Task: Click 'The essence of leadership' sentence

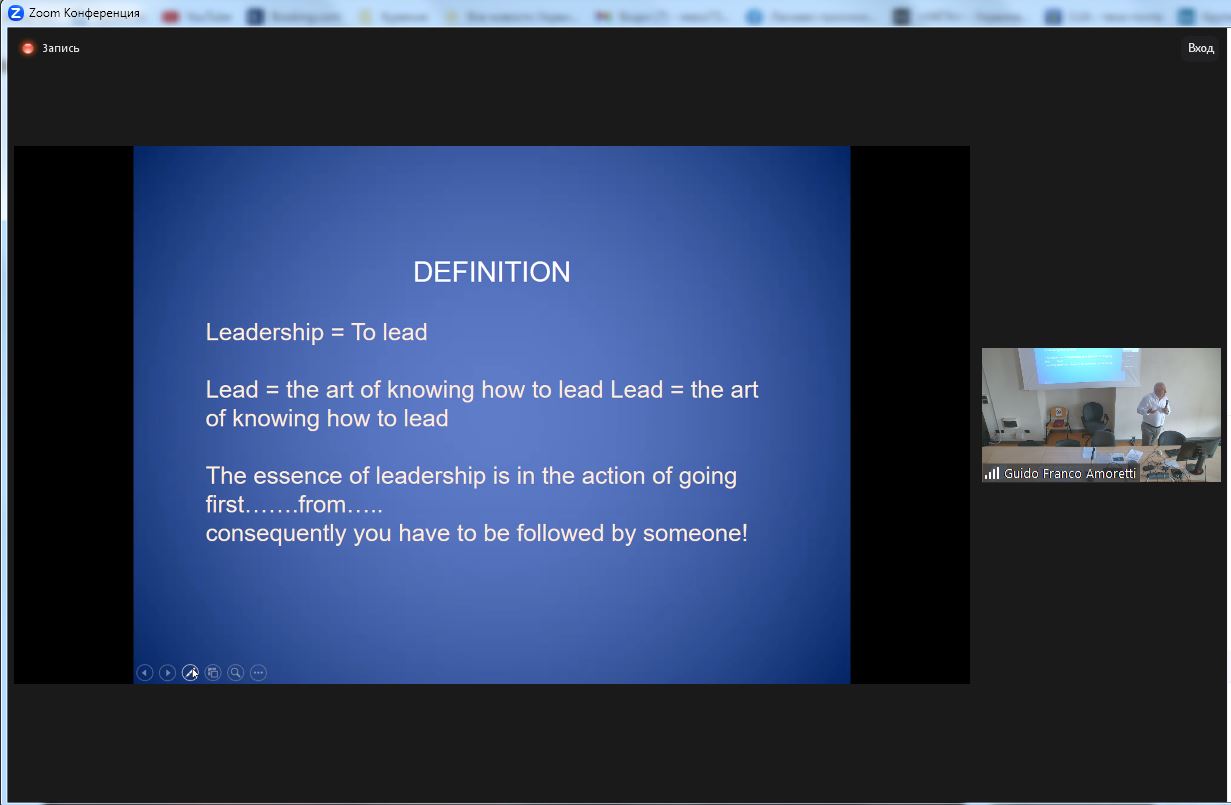Action: (x=471, y=476)
